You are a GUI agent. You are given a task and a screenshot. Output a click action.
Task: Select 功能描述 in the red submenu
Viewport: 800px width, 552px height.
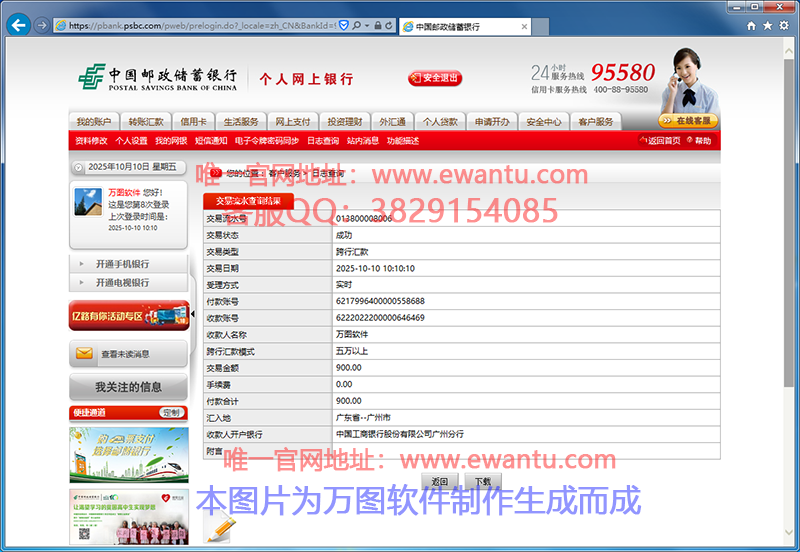coord(403,141)
